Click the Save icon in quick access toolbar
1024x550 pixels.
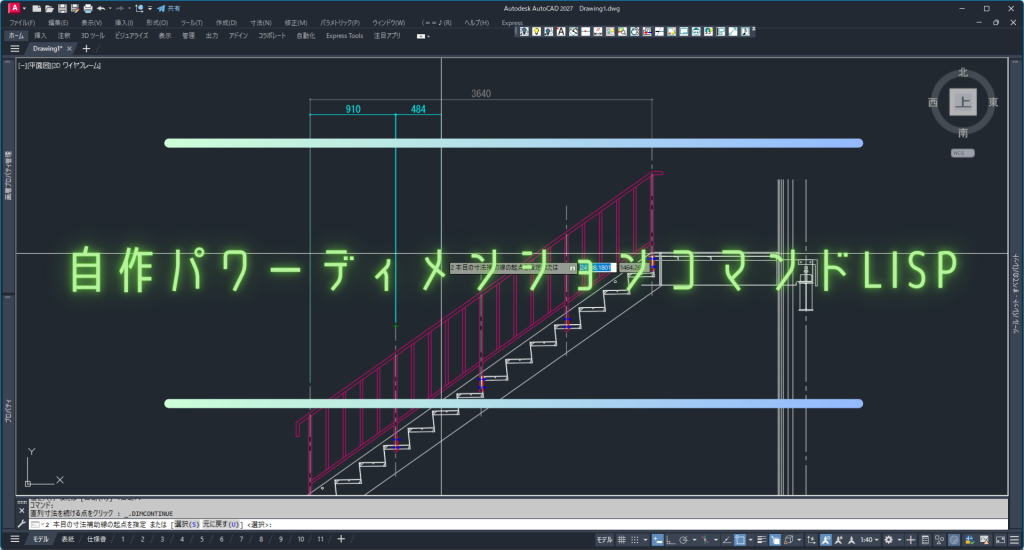coord(62,8)
